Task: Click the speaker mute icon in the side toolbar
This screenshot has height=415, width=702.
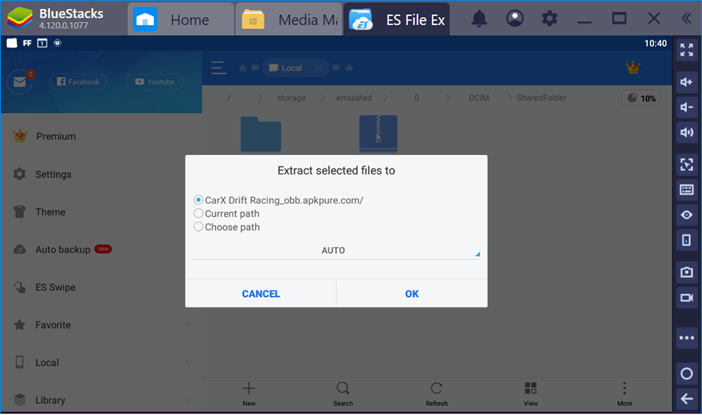Action: coord(686,133)
